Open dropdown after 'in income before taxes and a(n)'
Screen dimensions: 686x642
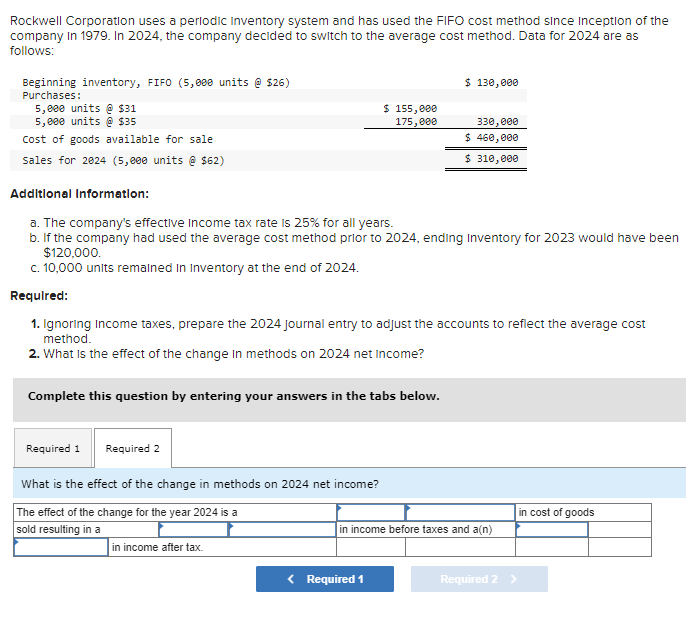click(x=552, y=529)
